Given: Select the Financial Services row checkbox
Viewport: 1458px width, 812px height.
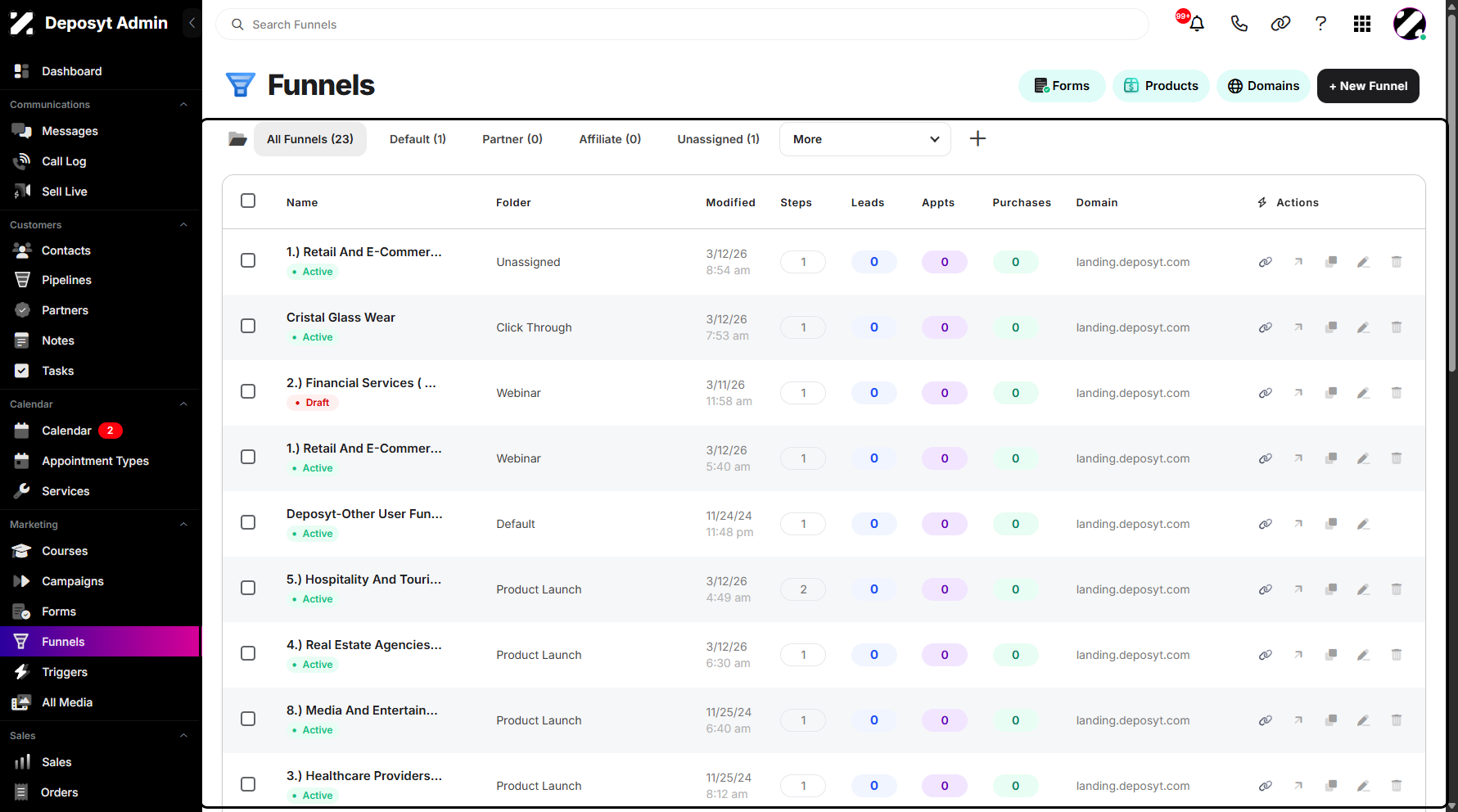Looking at the screenshot, I should coord(248,391).
